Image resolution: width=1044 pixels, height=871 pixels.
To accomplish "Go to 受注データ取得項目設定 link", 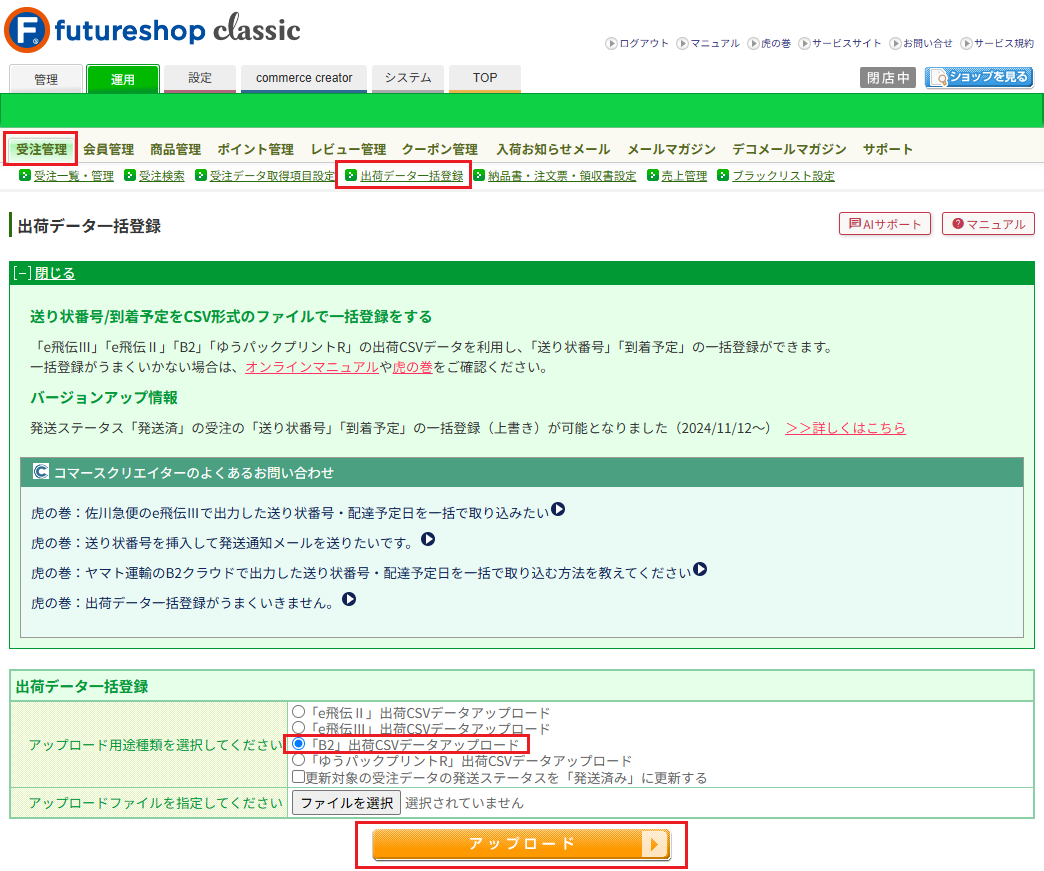I will [x=272, y=176].
